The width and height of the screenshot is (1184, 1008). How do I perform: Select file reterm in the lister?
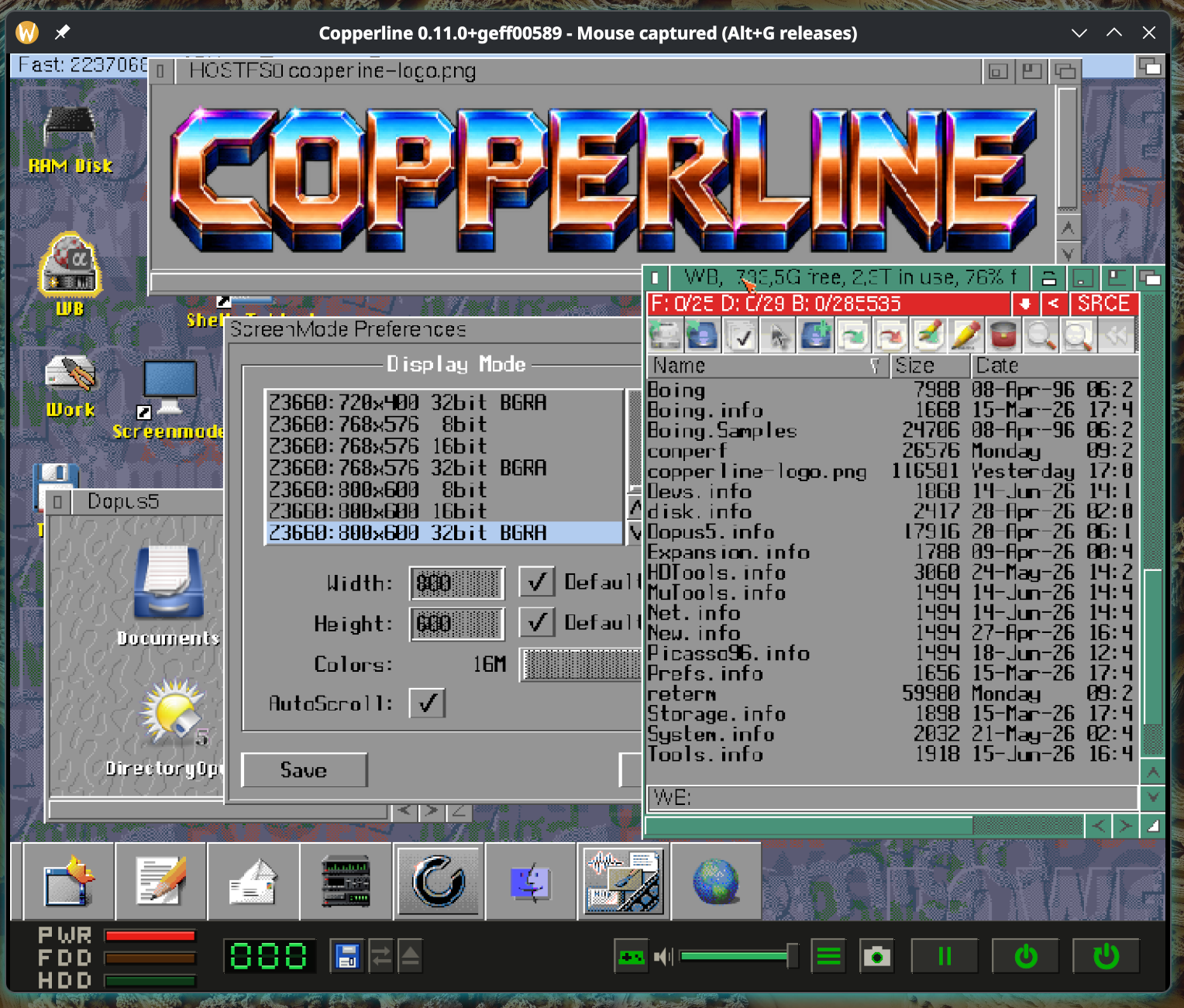(x=892, y=693)
